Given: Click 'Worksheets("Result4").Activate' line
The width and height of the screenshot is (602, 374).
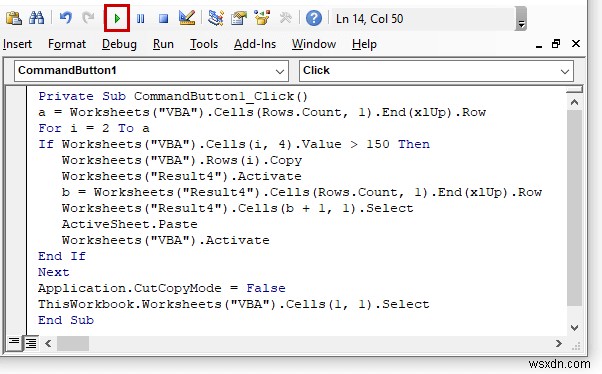Looking at the screenshot, I should (x=182, y=176).
